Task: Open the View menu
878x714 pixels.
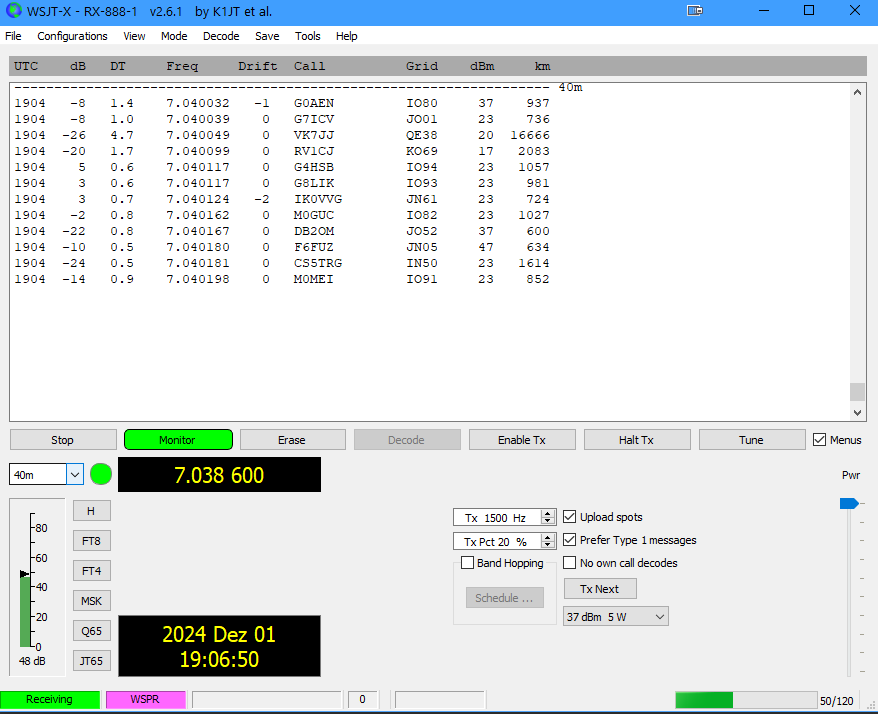Action: [x=134, y=36]
